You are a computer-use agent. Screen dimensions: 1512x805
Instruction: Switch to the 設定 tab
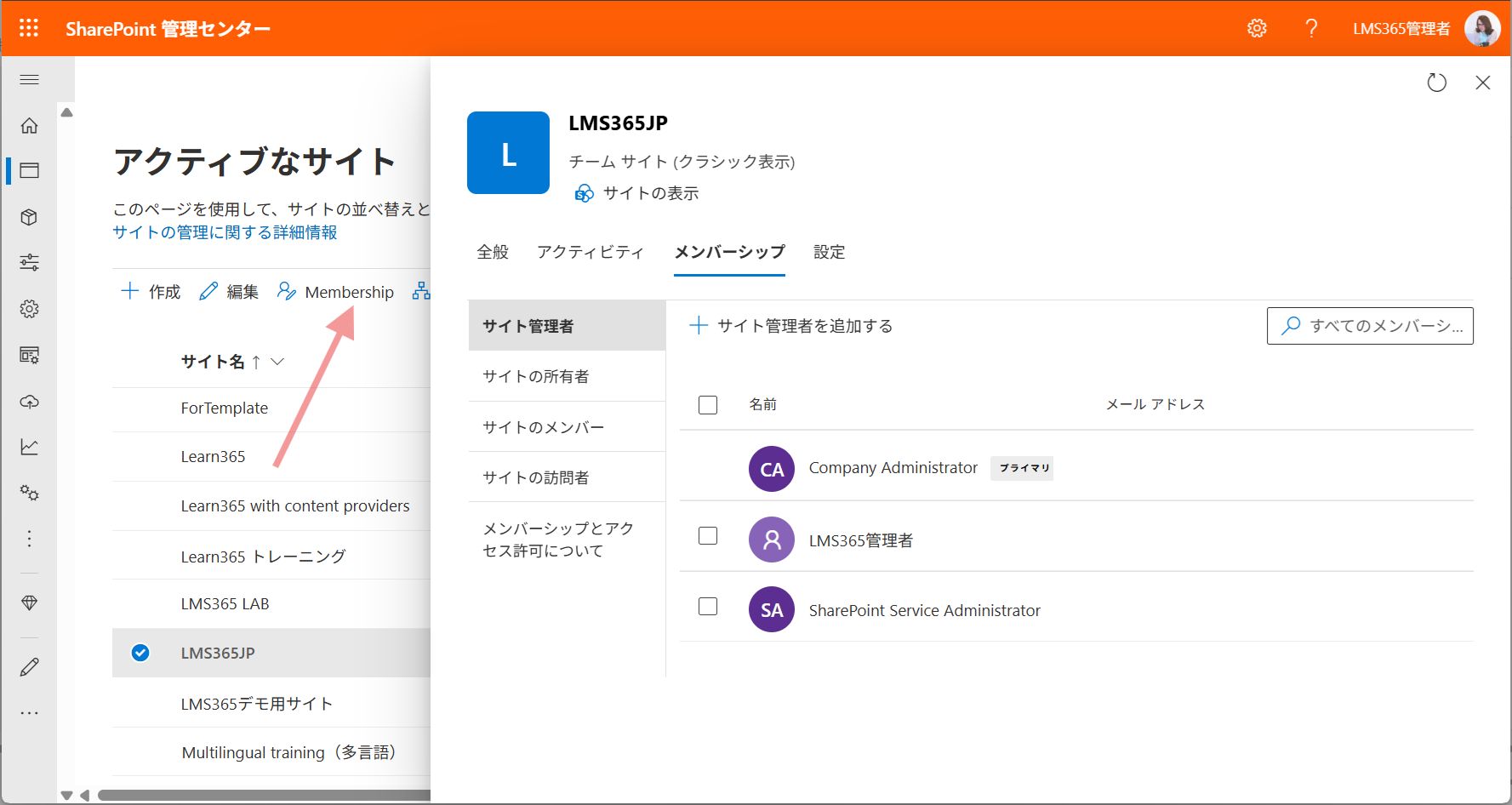pyautogui.click(x=830, y=252)
